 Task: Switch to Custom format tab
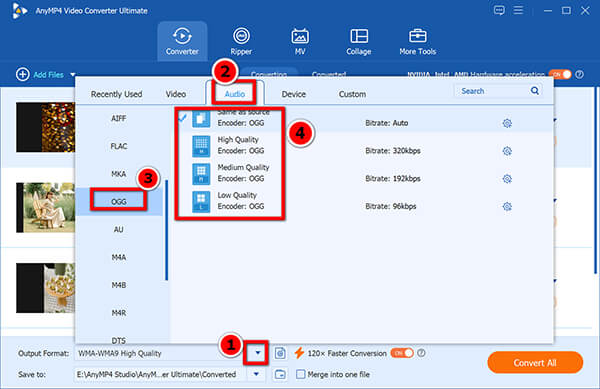[352, 94]
